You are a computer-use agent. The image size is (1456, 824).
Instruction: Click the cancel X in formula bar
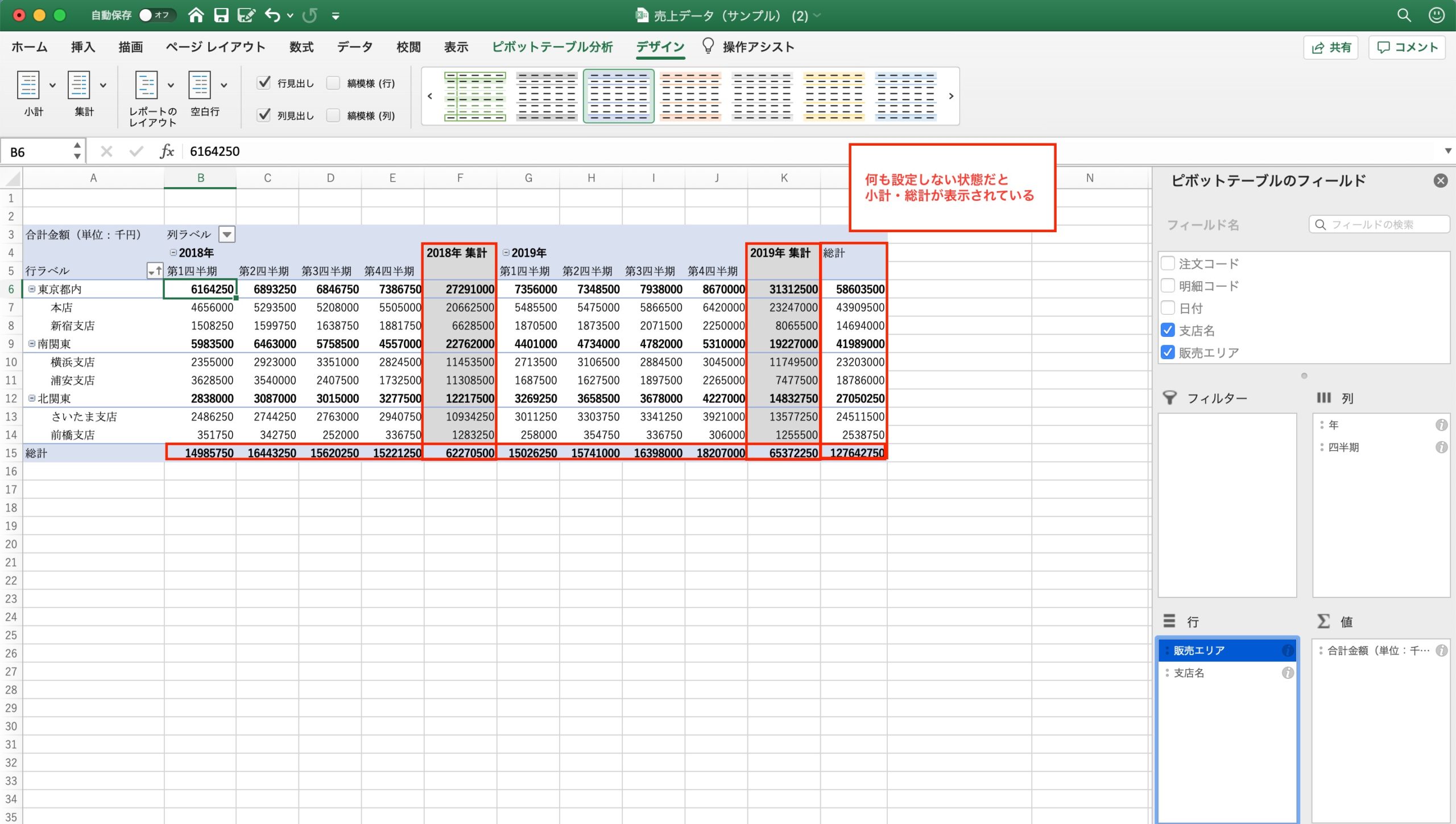click(x=106, y=151)
